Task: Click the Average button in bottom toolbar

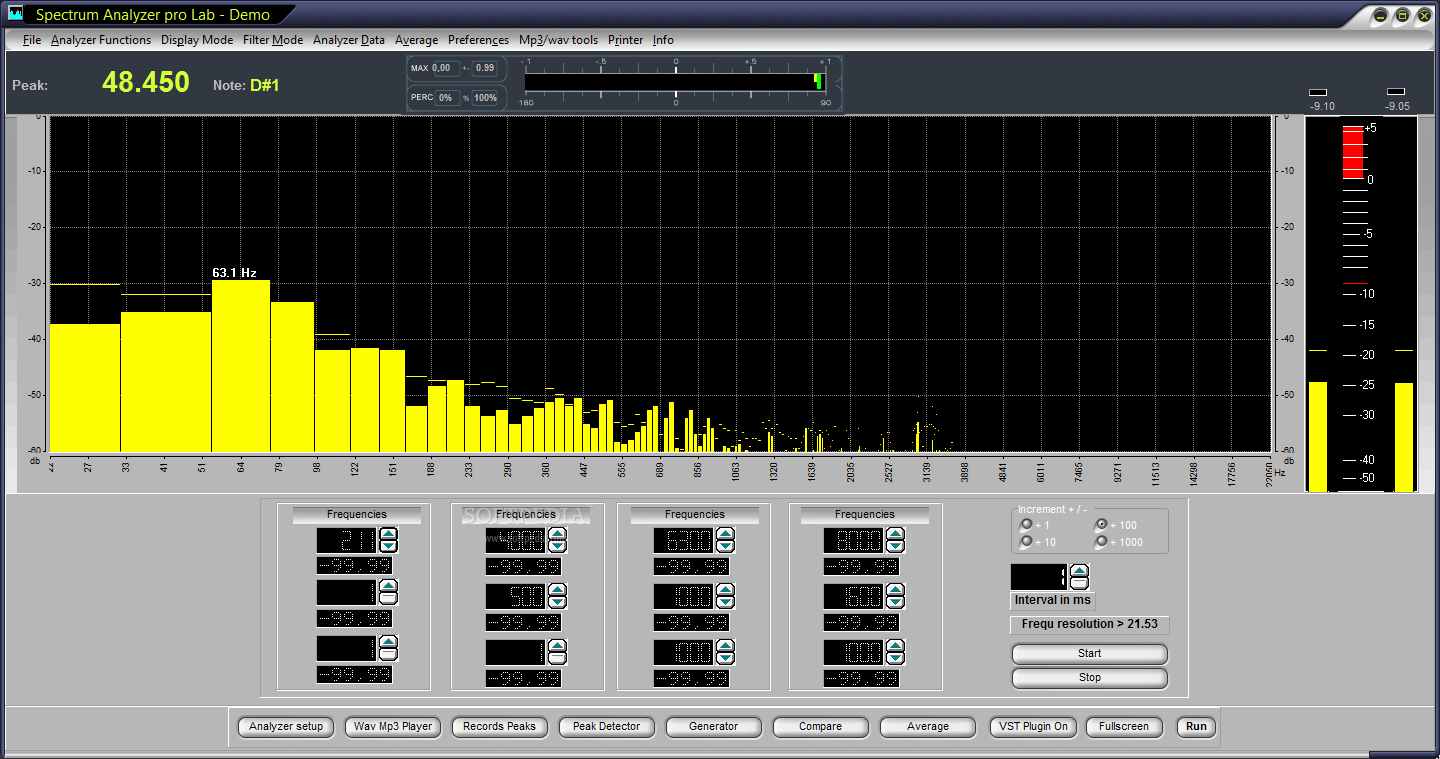Action: [x=928, y=727]
